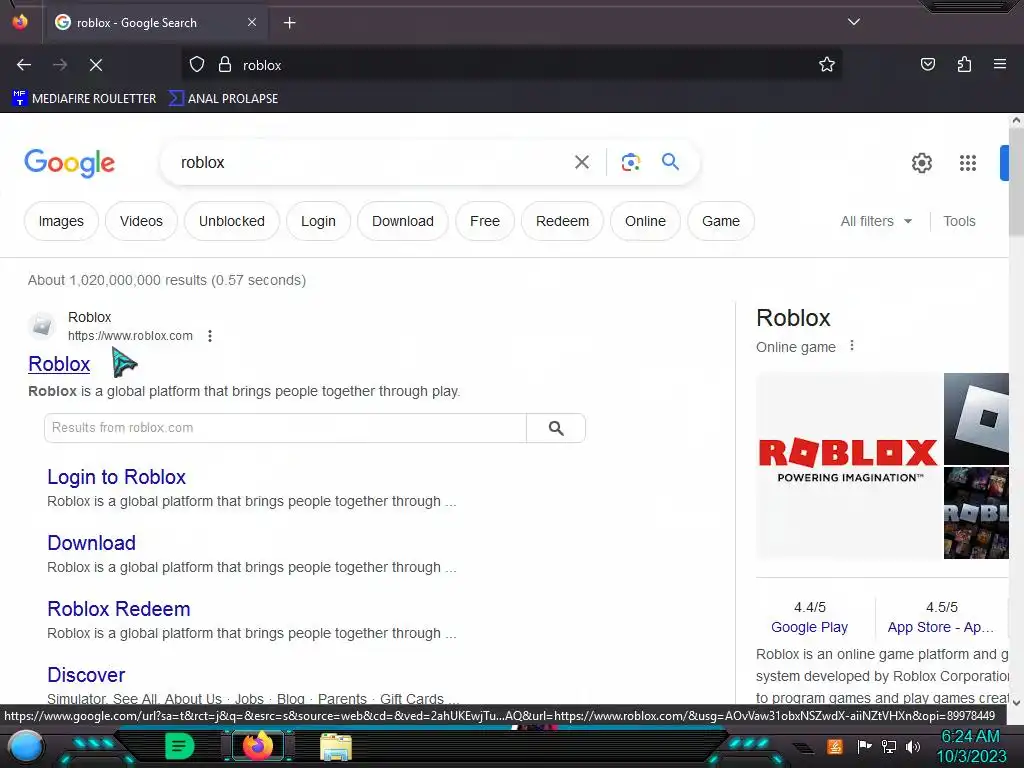
Task: Apply the Online search chip
Action: click(x=645, y=221)
